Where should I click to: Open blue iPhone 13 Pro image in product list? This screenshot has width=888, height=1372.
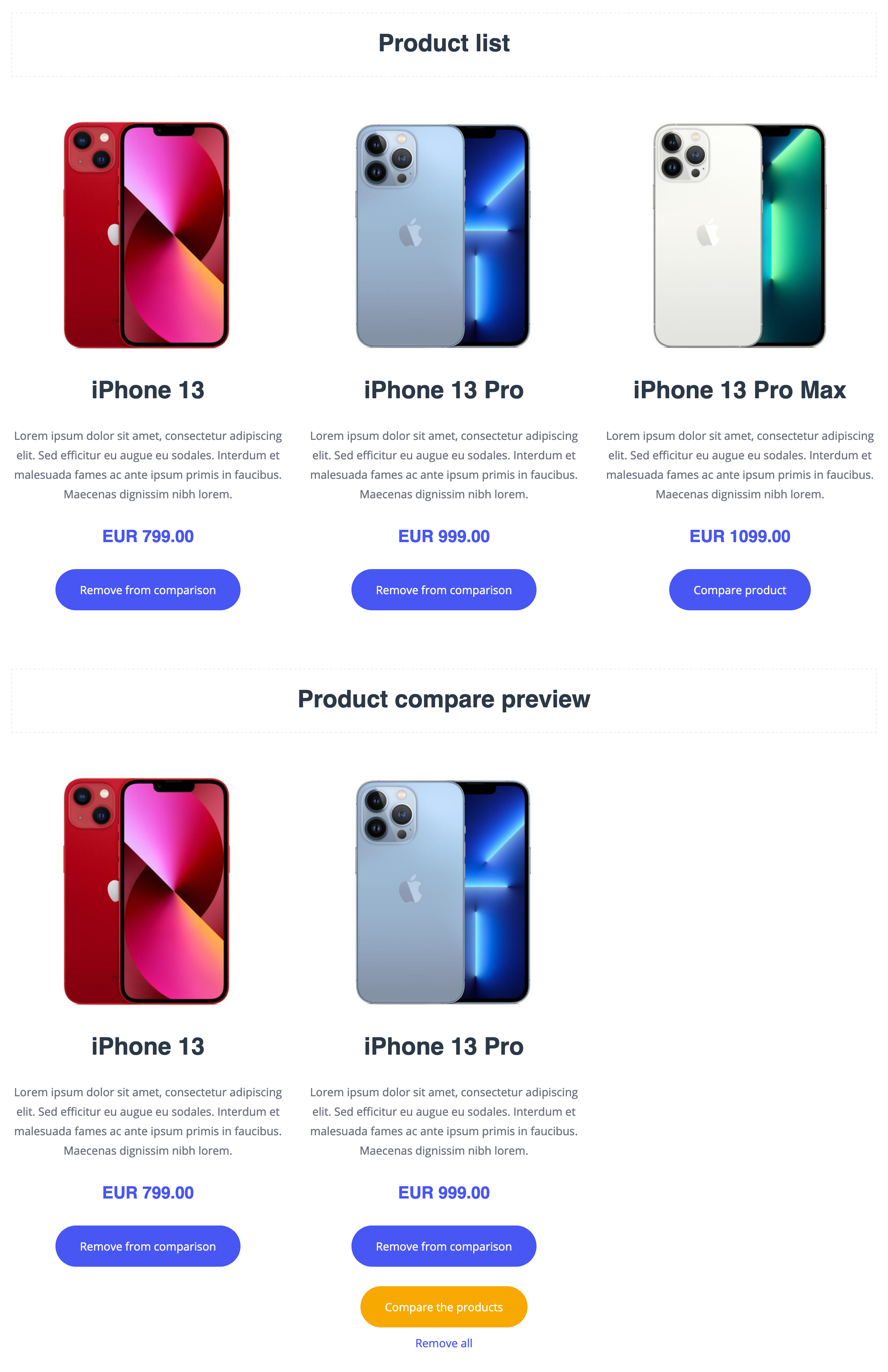(x=443, y=235)
